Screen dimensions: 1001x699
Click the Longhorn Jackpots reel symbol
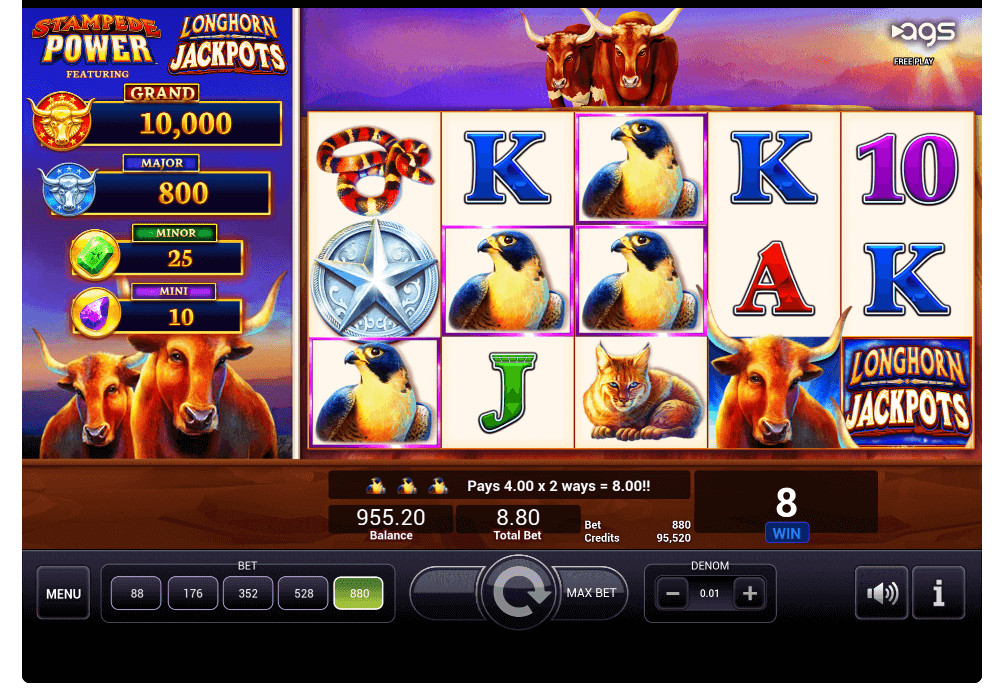pos(907,393)
